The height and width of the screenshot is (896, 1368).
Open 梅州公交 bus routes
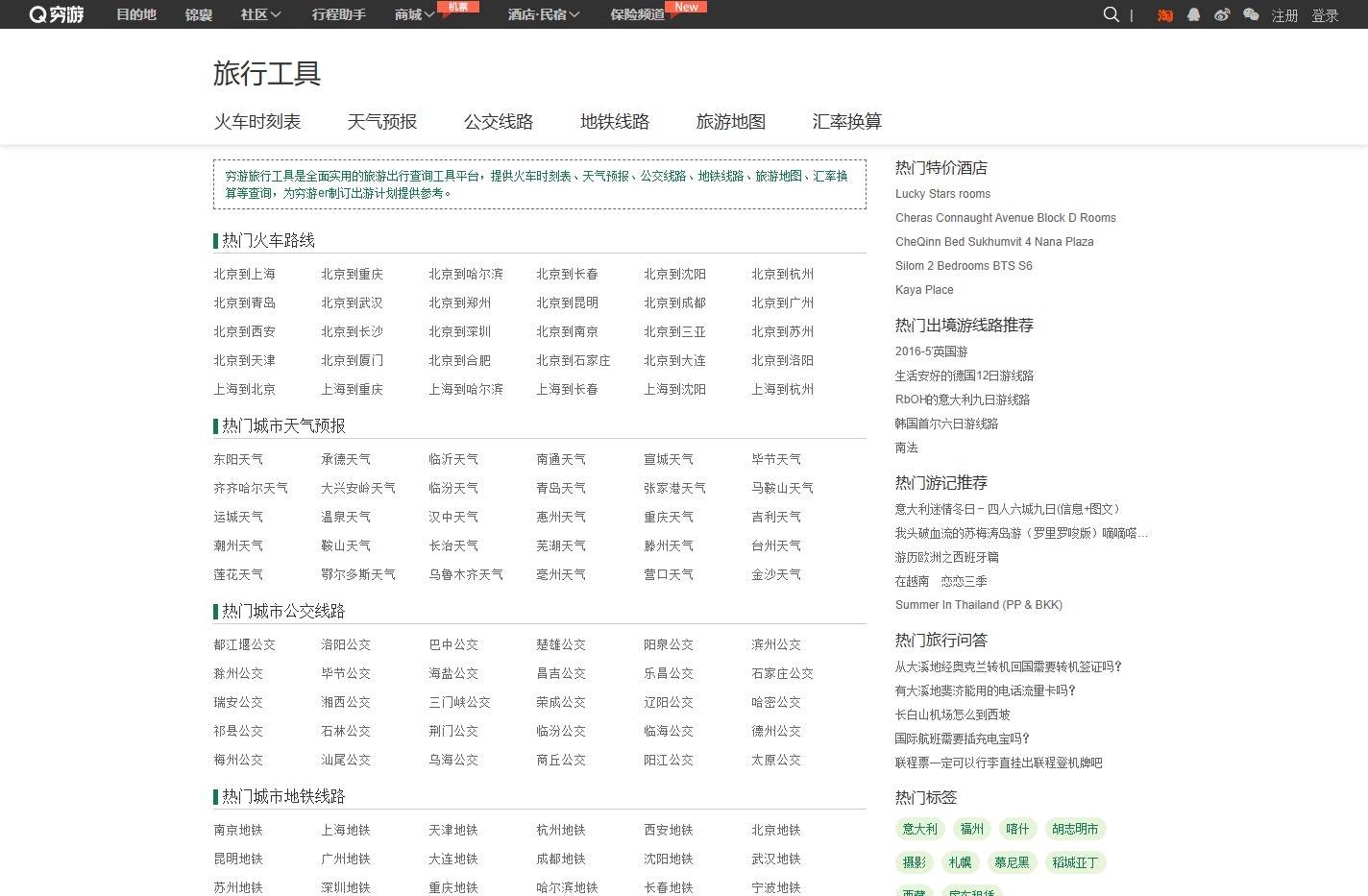[x=238, y=760]
